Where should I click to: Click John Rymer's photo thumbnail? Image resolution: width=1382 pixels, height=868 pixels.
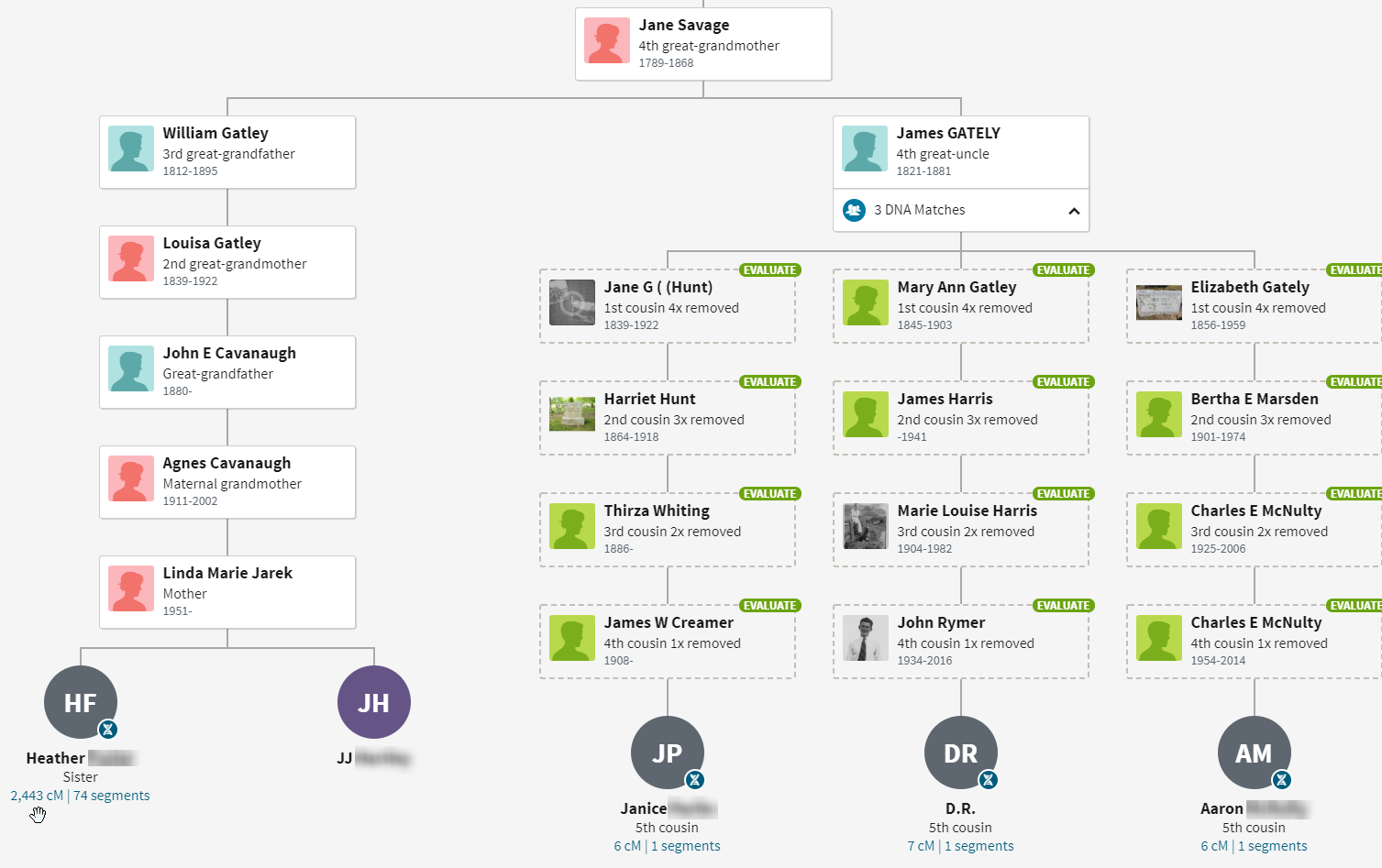[x=866, y=638]
